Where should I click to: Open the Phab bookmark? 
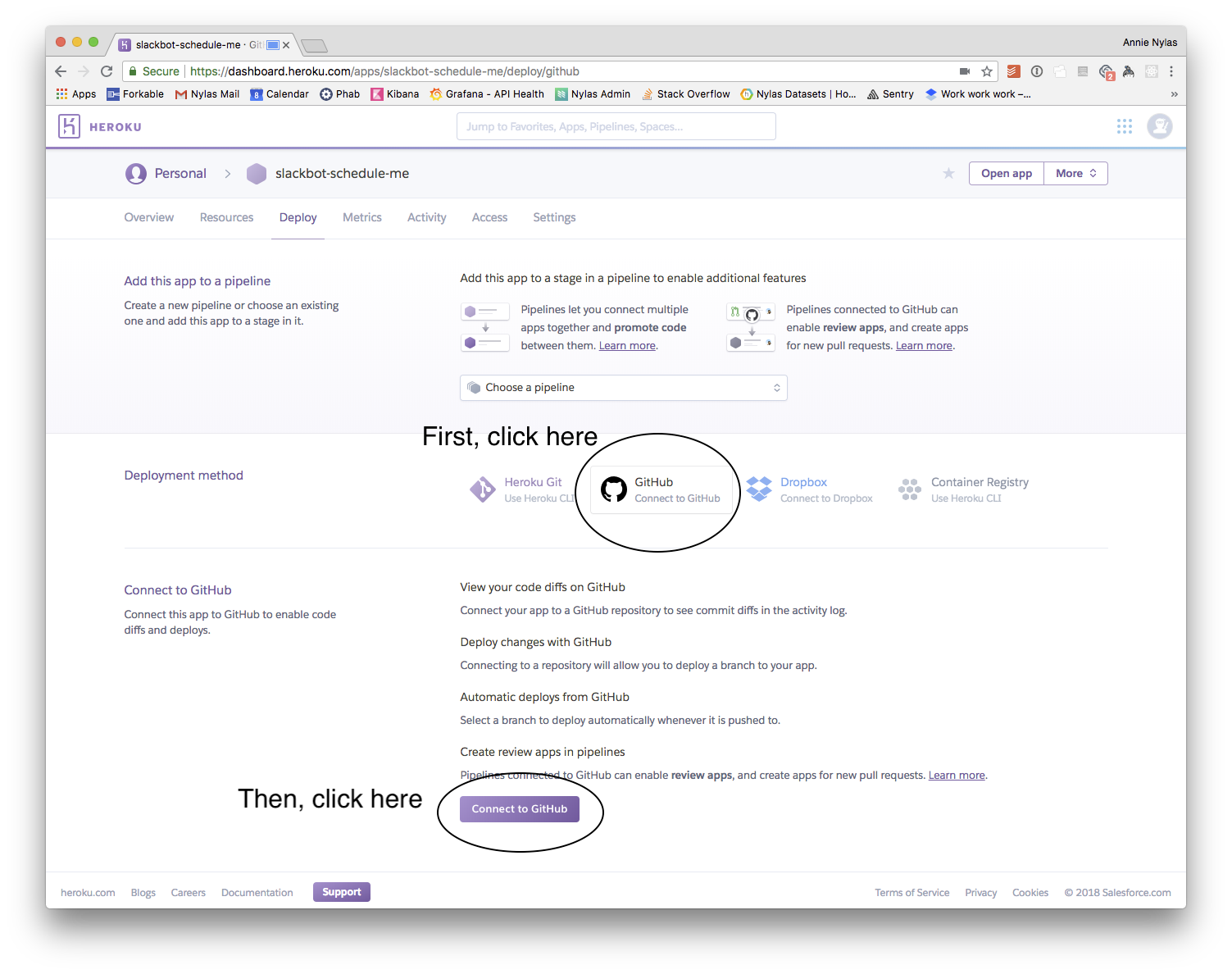pyautogui.click(x=340, y=94)
